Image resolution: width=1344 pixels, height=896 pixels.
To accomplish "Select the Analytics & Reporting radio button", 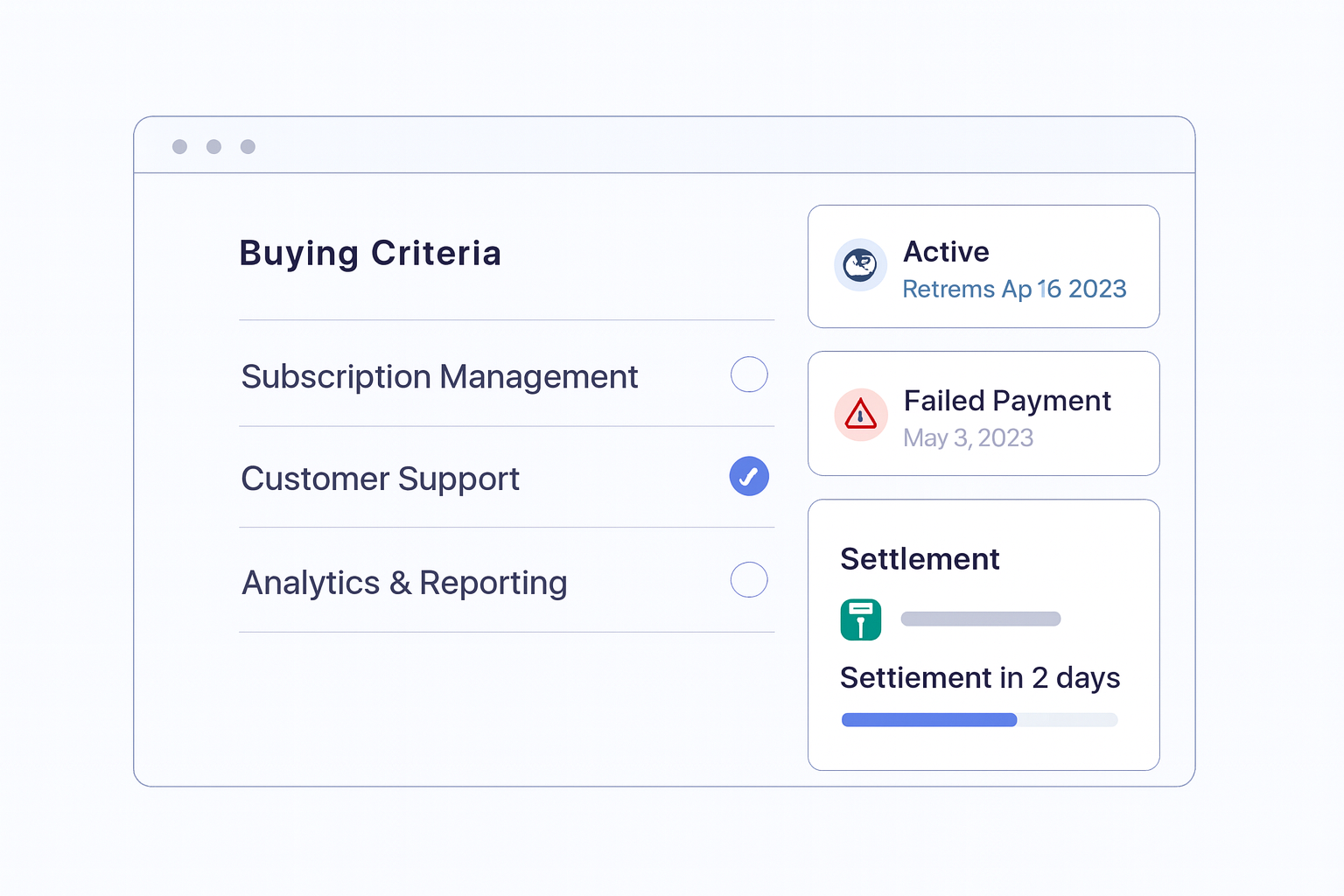I will pos(749,579).
